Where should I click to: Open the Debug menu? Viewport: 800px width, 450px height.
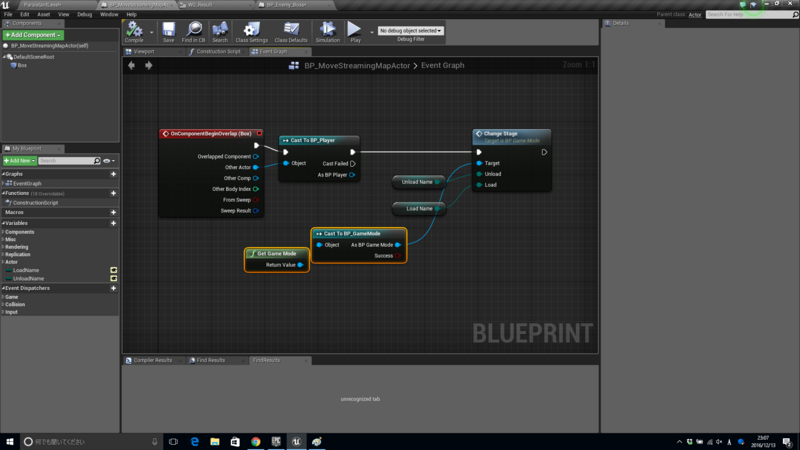tap(84, 14)
